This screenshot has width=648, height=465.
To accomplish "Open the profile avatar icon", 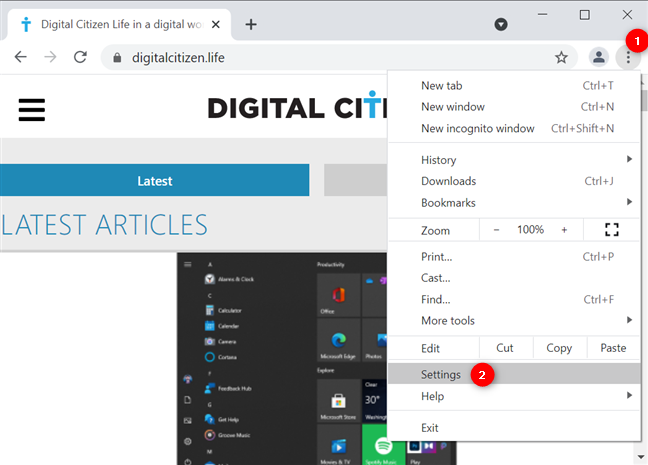I will [598, 57].
